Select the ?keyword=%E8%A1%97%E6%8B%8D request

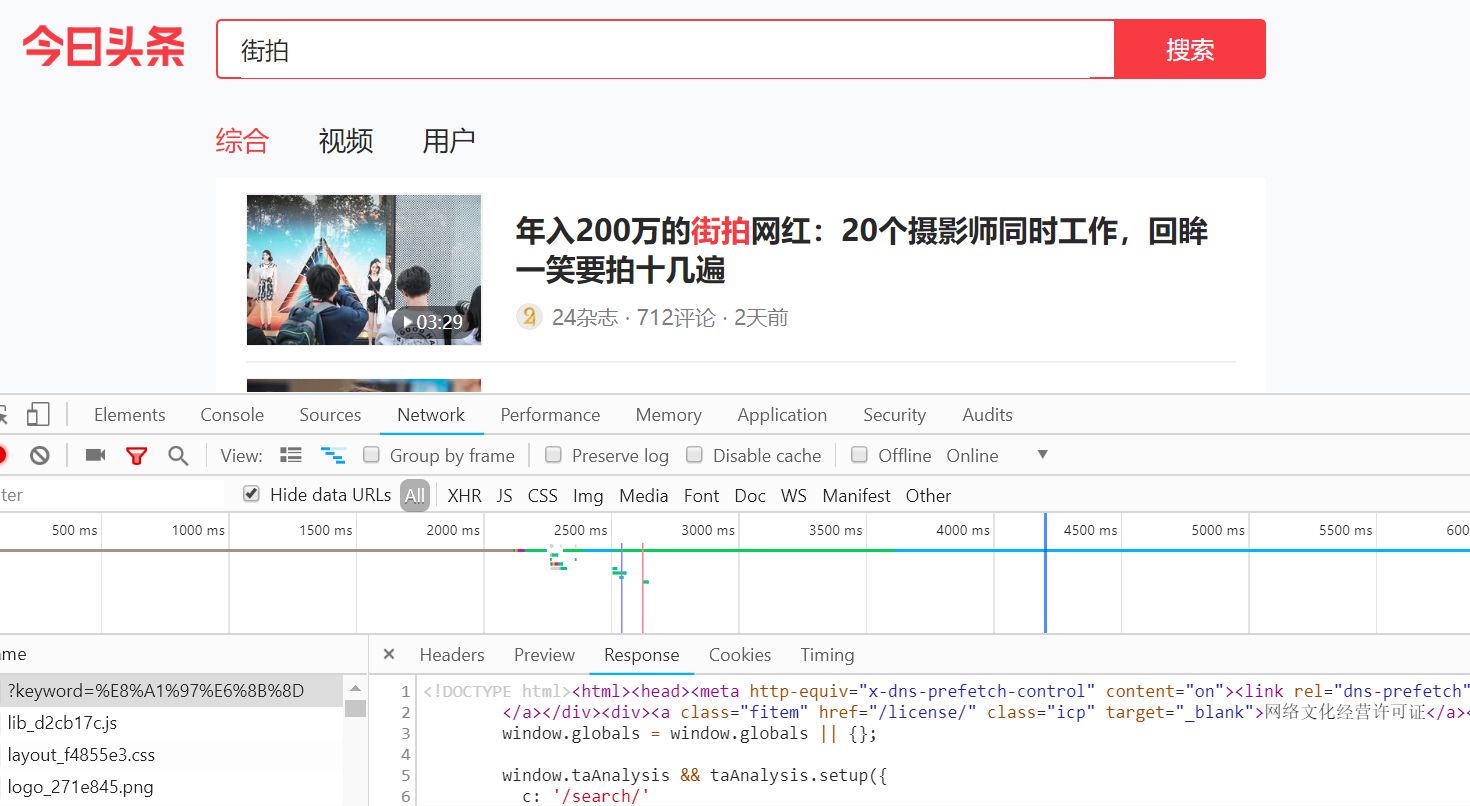pos(171,691)
